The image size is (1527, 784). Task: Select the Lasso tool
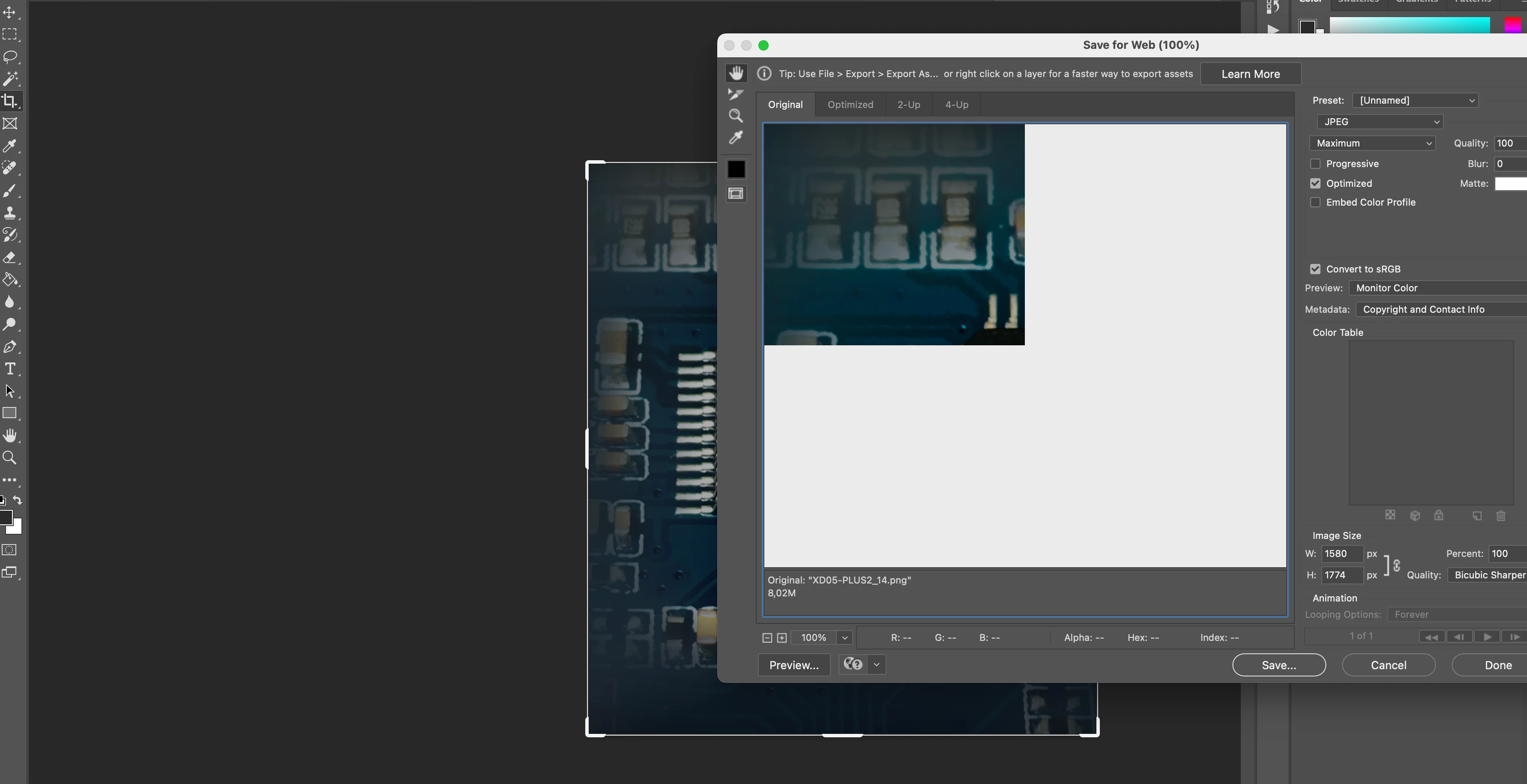click(10, 56)
